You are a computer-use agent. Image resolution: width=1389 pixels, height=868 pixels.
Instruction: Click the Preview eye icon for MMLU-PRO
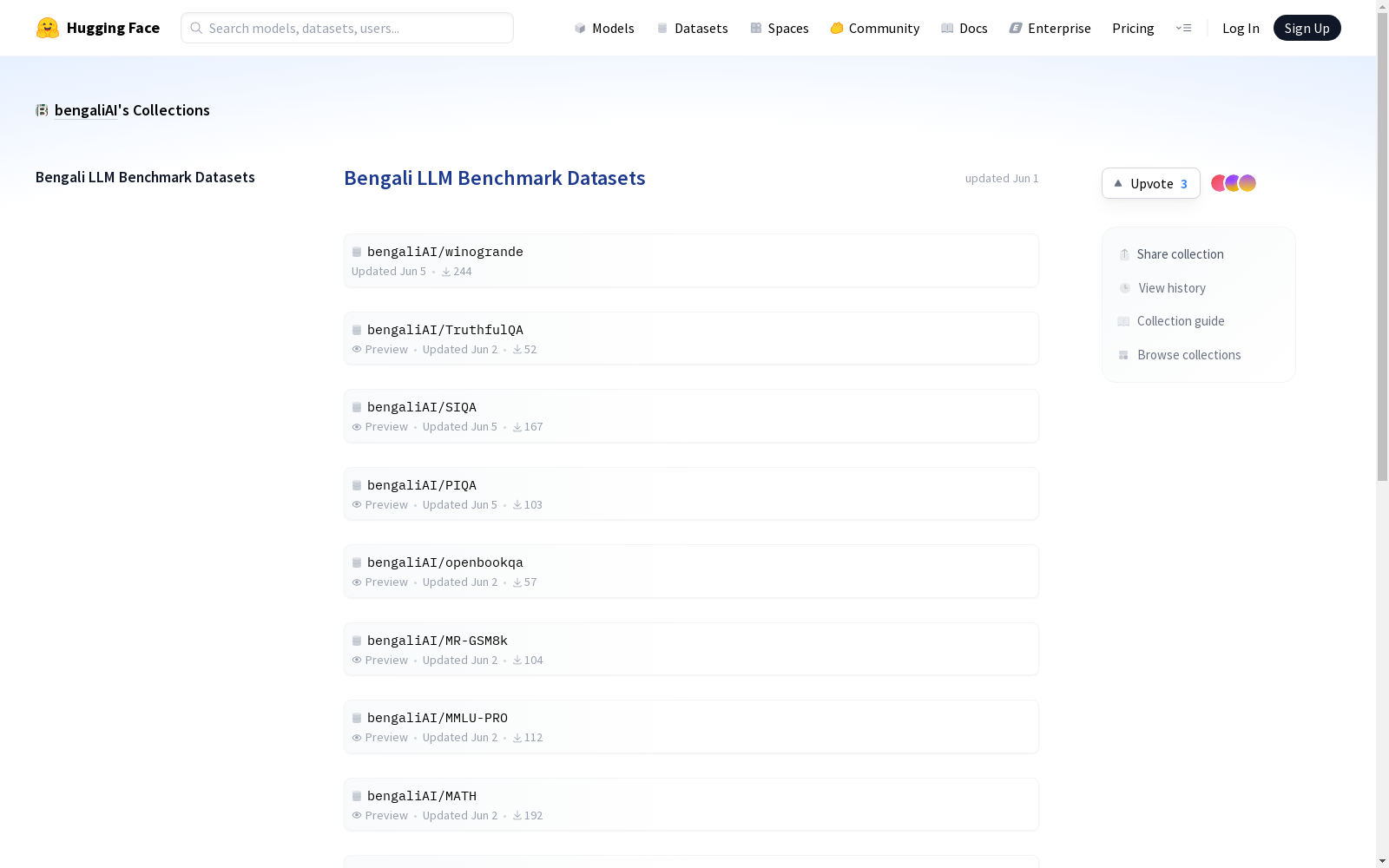pos(357,738)
